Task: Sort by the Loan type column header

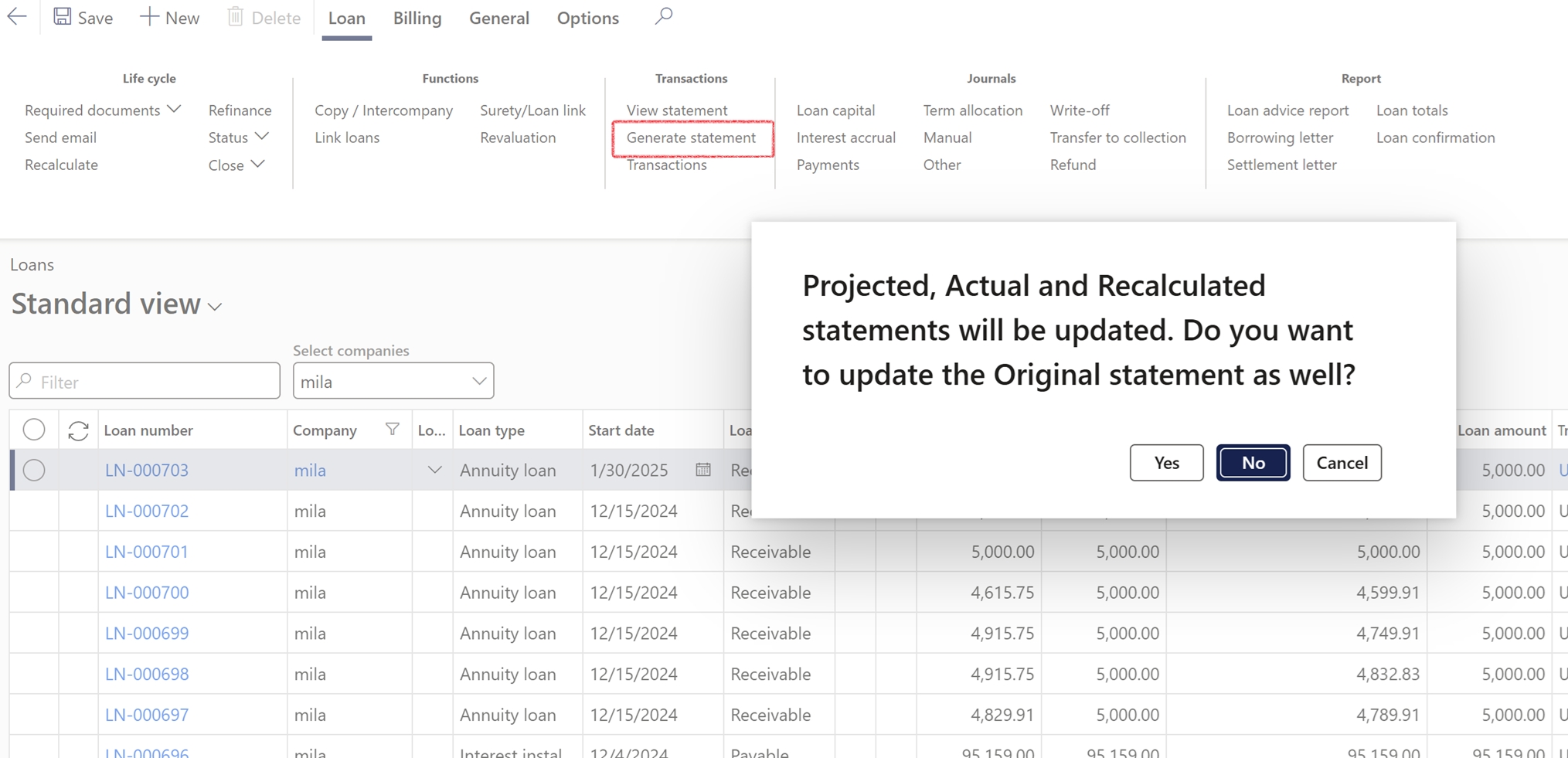Action: click(491, 430)
